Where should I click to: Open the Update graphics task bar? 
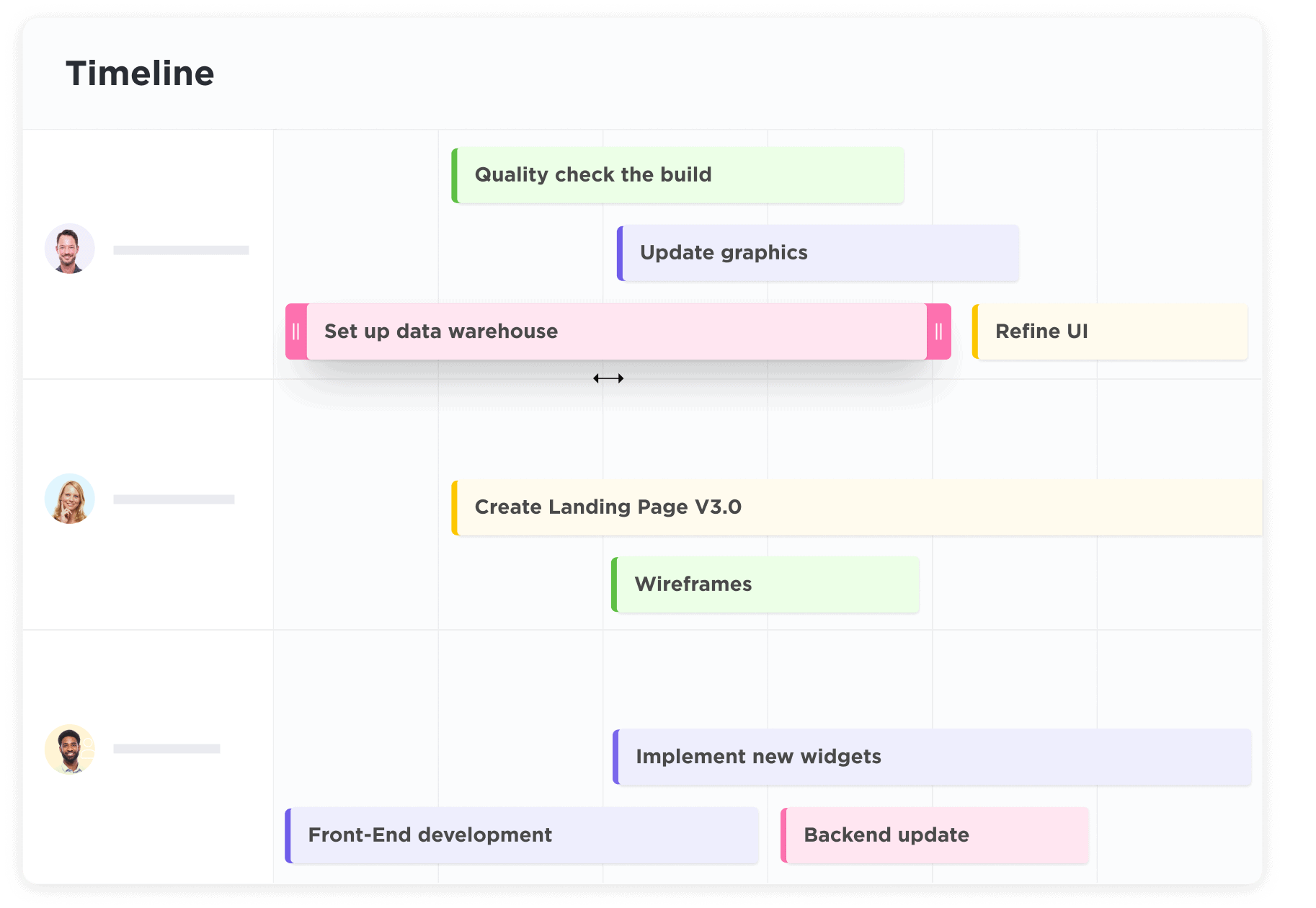pos(818,253)
